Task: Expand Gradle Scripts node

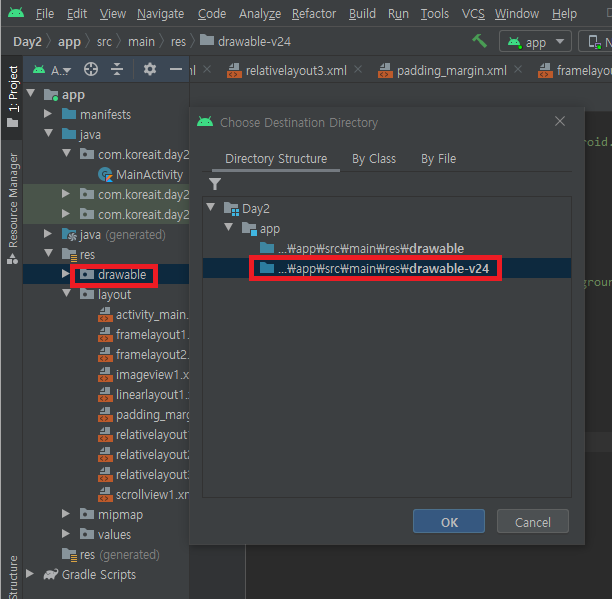Action: [x=30, y=574]
